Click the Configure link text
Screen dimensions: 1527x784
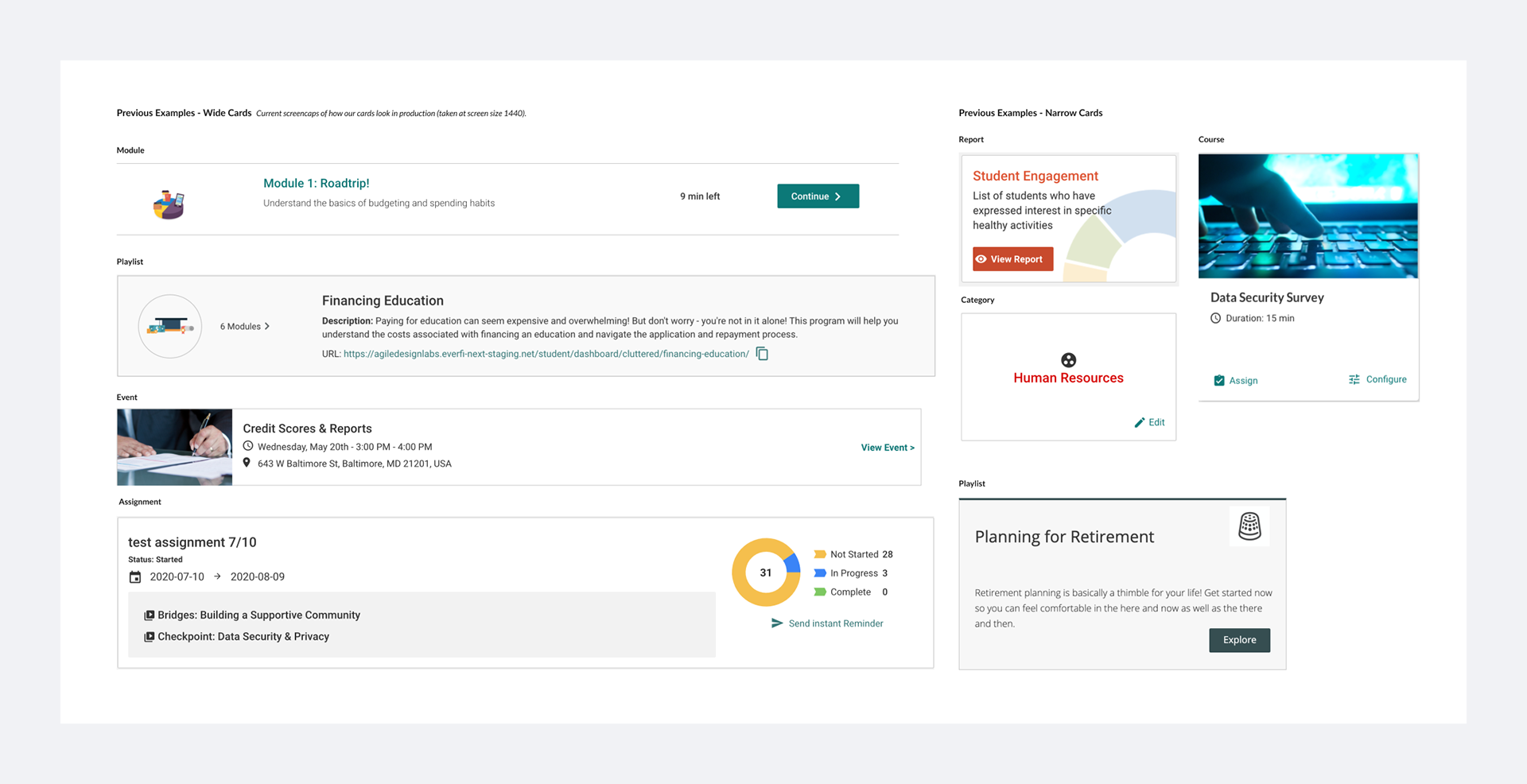tap(1386, 379)
